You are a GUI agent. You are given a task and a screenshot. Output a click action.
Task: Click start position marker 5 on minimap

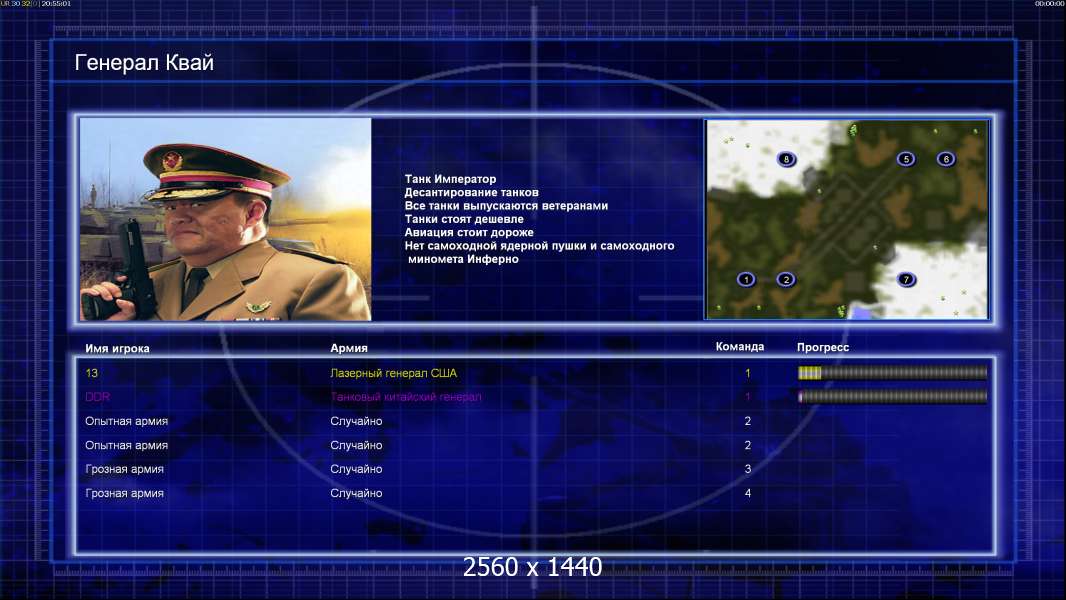(906, 159)
